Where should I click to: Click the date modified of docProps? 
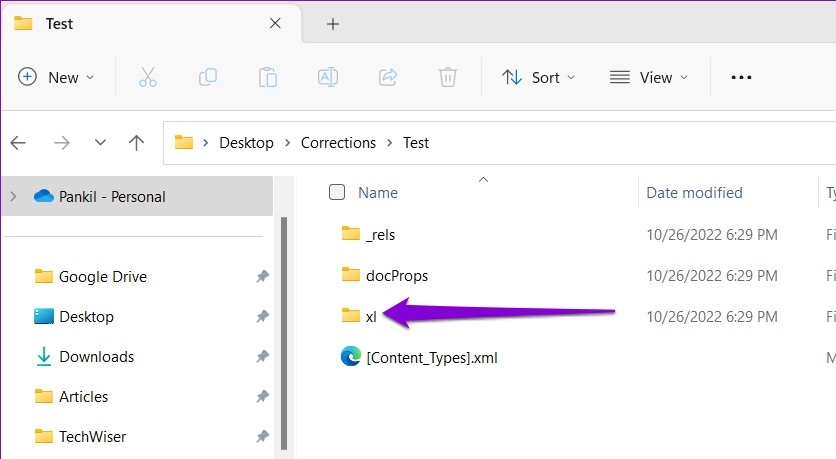click(x=712, y=276)
